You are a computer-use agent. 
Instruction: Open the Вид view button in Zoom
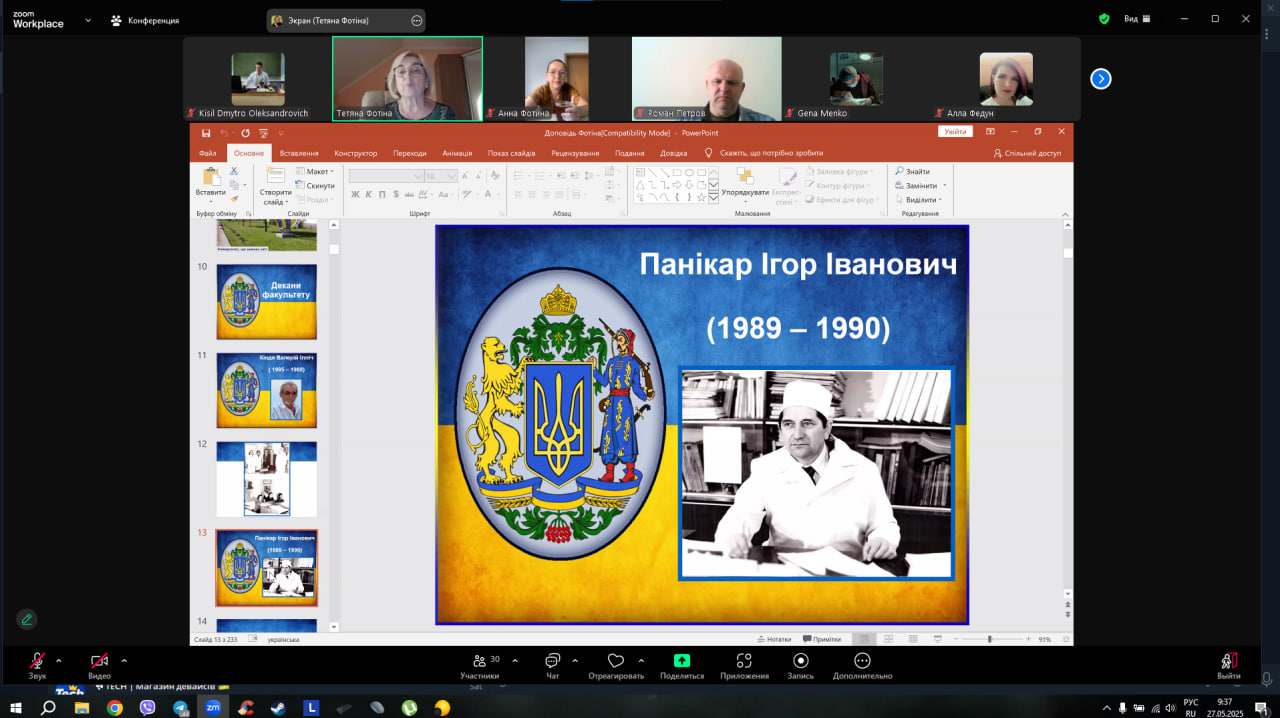[1137, 19]
